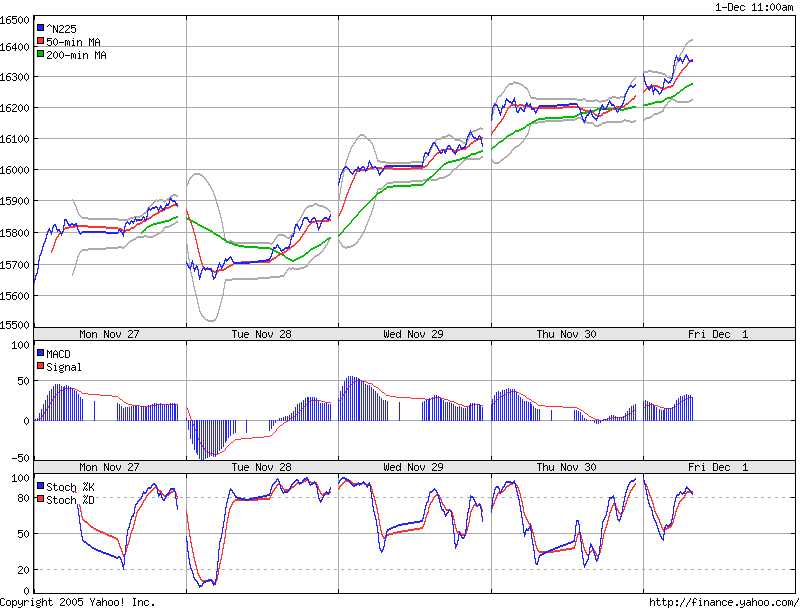Click the 16200 price axis label
The height and width of the screenshot is (608, 800).
(x=15, y=108)
